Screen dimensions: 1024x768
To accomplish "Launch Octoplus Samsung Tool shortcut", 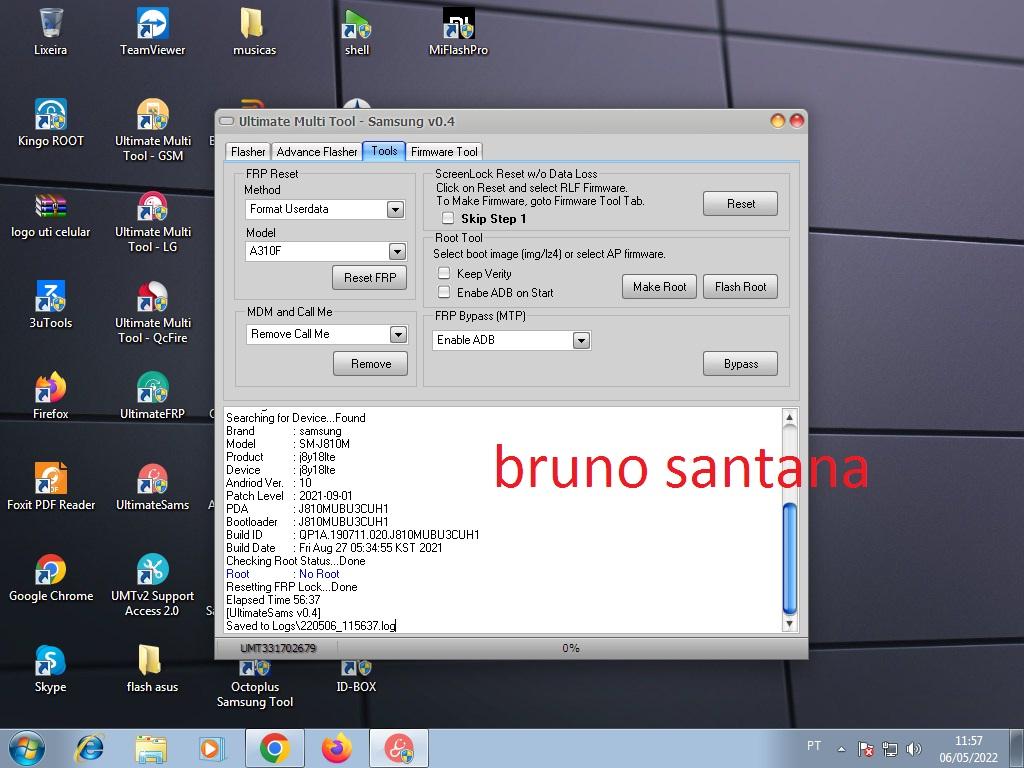I will (x=255, y=684).
